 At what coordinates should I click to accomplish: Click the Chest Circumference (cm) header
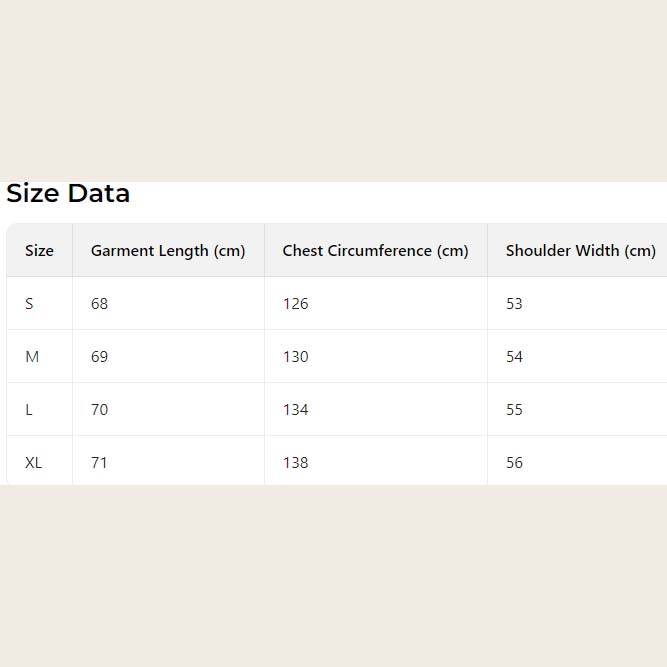tap(375, 251)
